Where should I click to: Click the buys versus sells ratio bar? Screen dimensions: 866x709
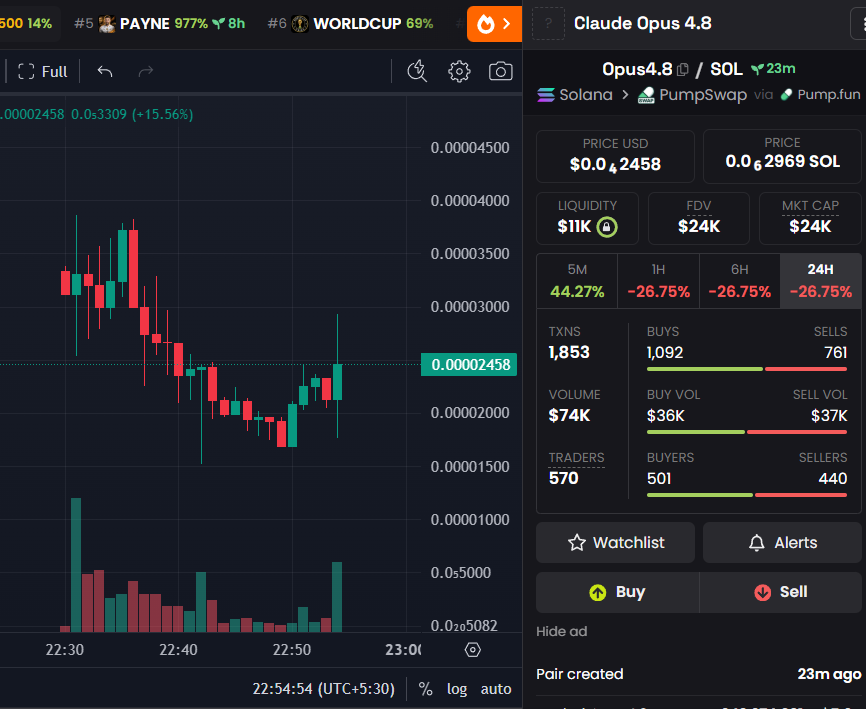pos(747,369)
